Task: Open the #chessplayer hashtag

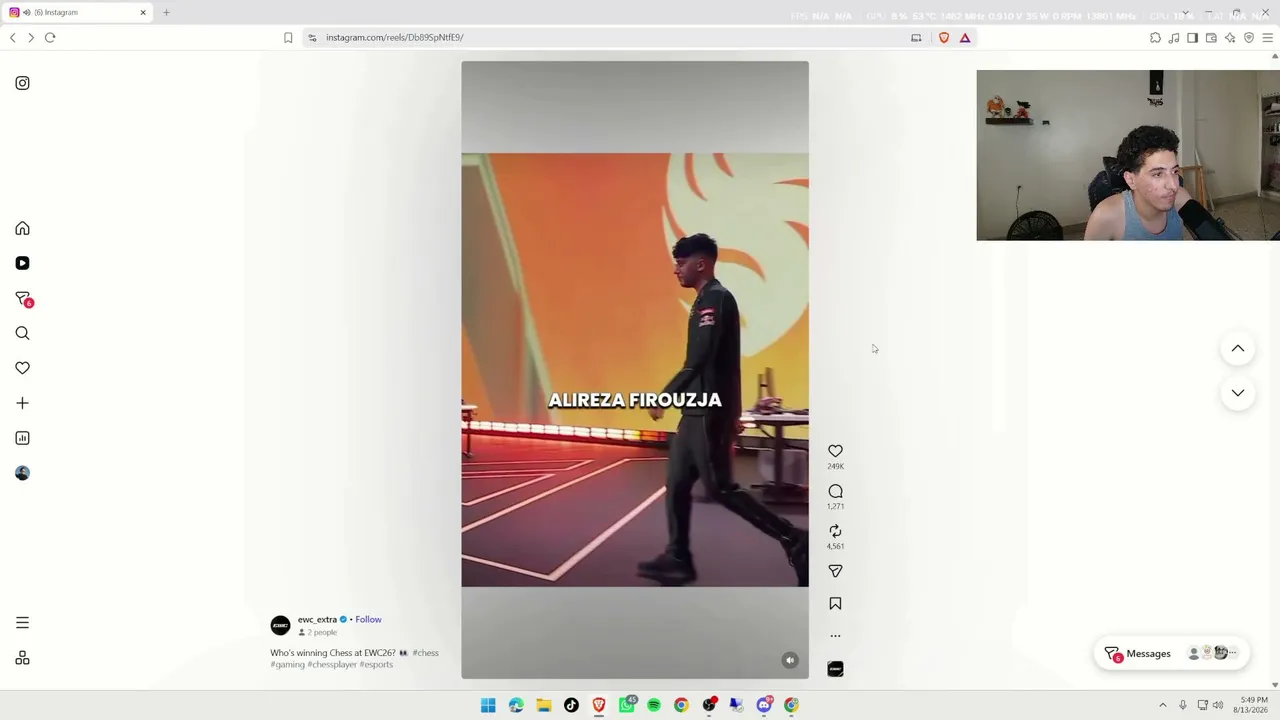Action: (332, 664)
